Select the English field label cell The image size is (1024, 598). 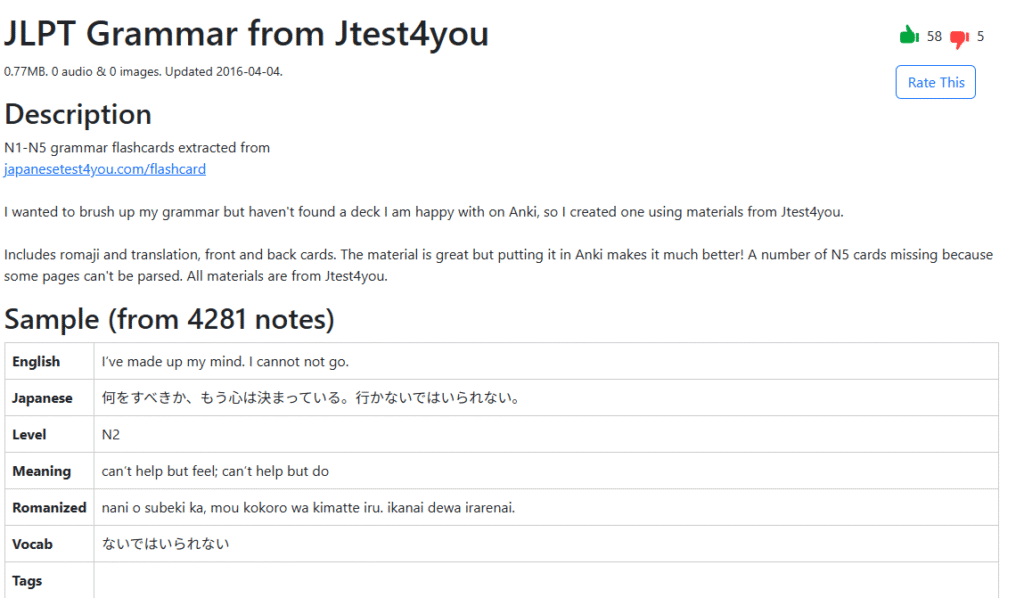click(50, 362)
